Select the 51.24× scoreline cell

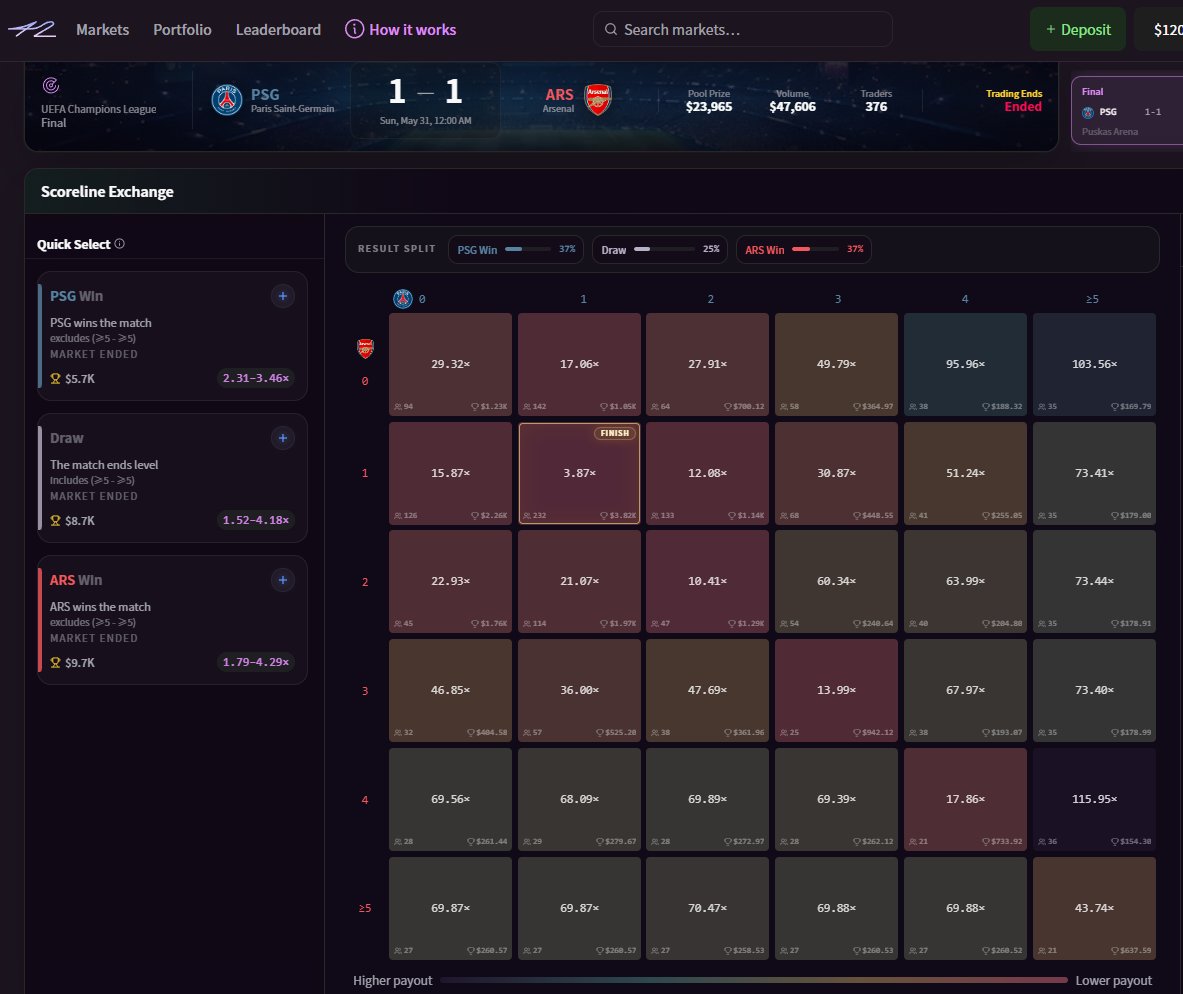pos(966,473)
